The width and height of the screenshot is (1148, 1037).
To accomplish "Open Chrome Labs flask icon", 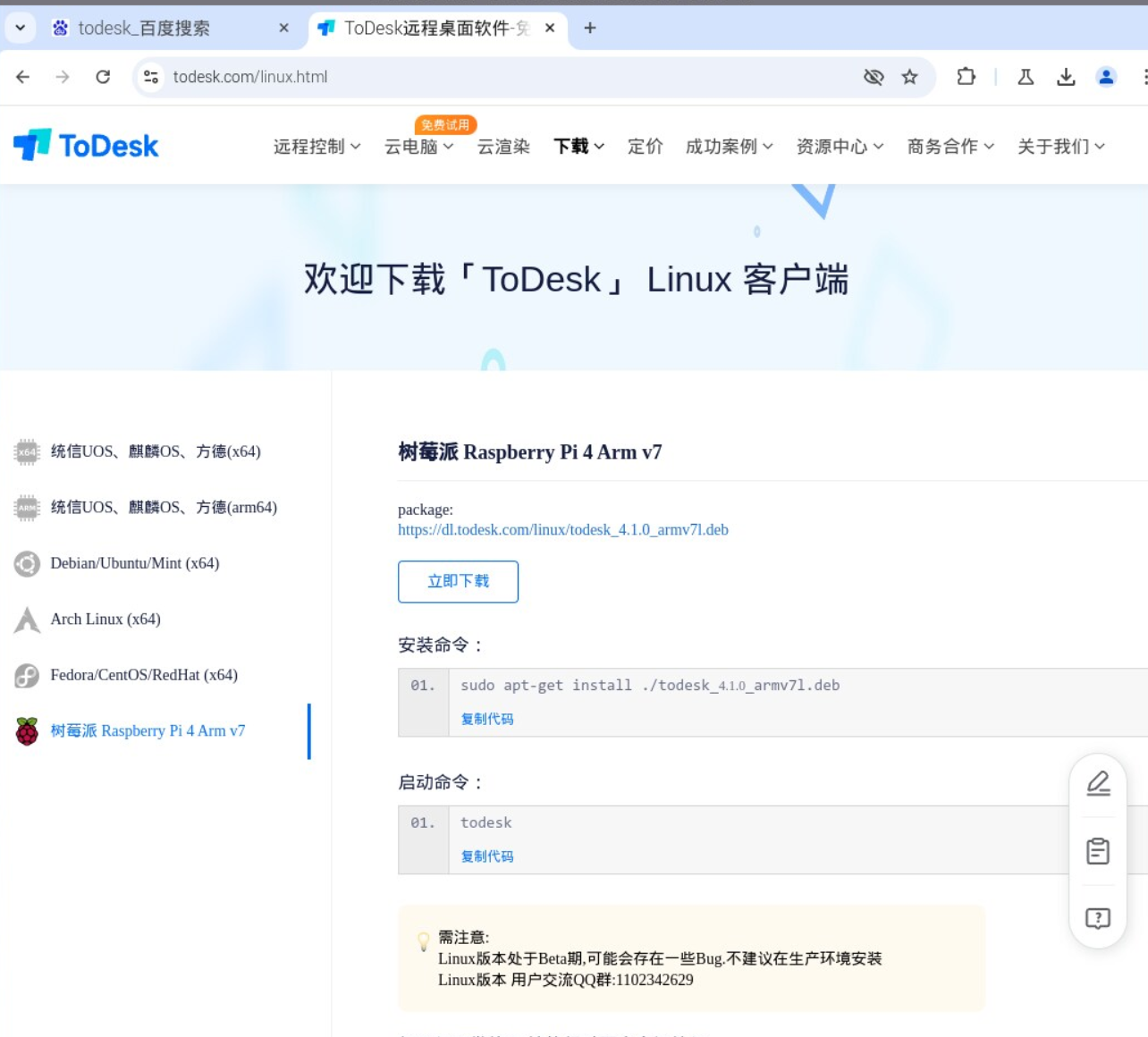I will point(1026,77).
